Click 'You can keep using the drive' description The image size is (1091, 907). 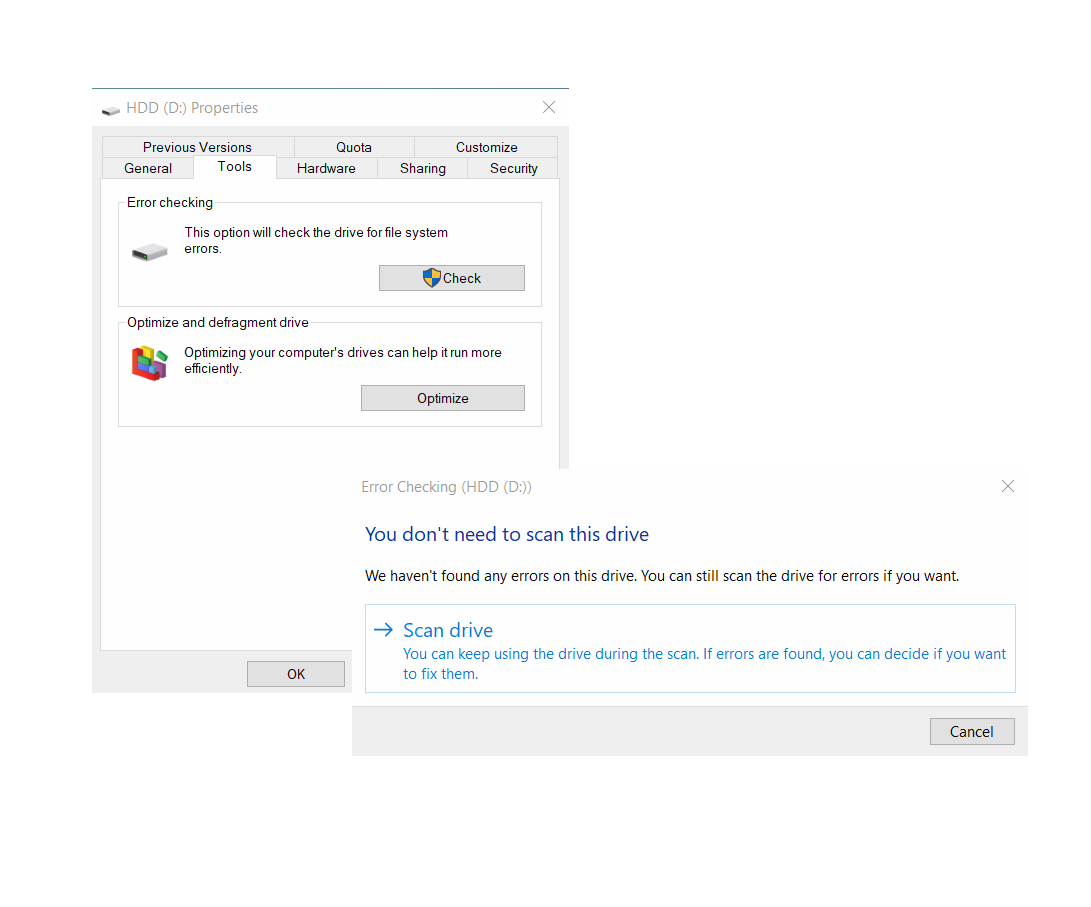pyautogui.click(x=704, y=664)
